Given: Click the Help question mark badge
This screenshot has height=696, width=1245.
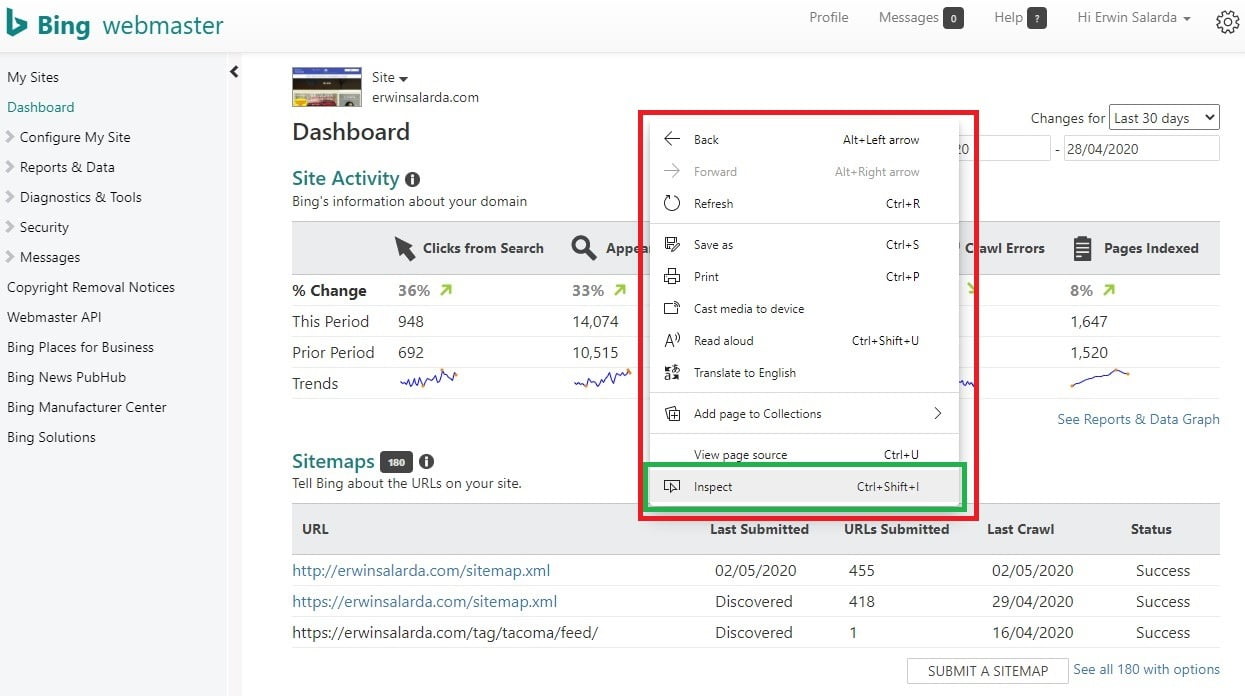Looking at the screenshot, I should point(1036,18).
